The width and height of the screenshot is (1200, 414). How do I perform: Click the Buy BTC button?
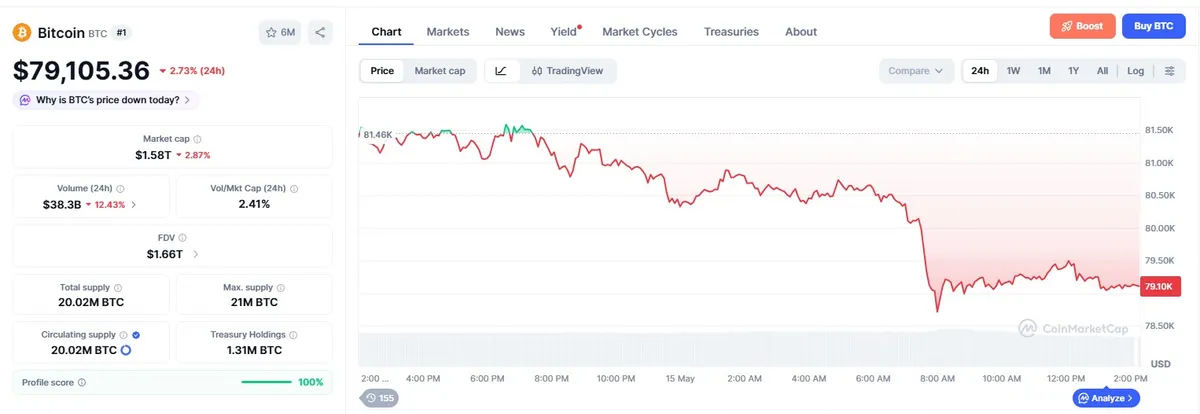1154,27
